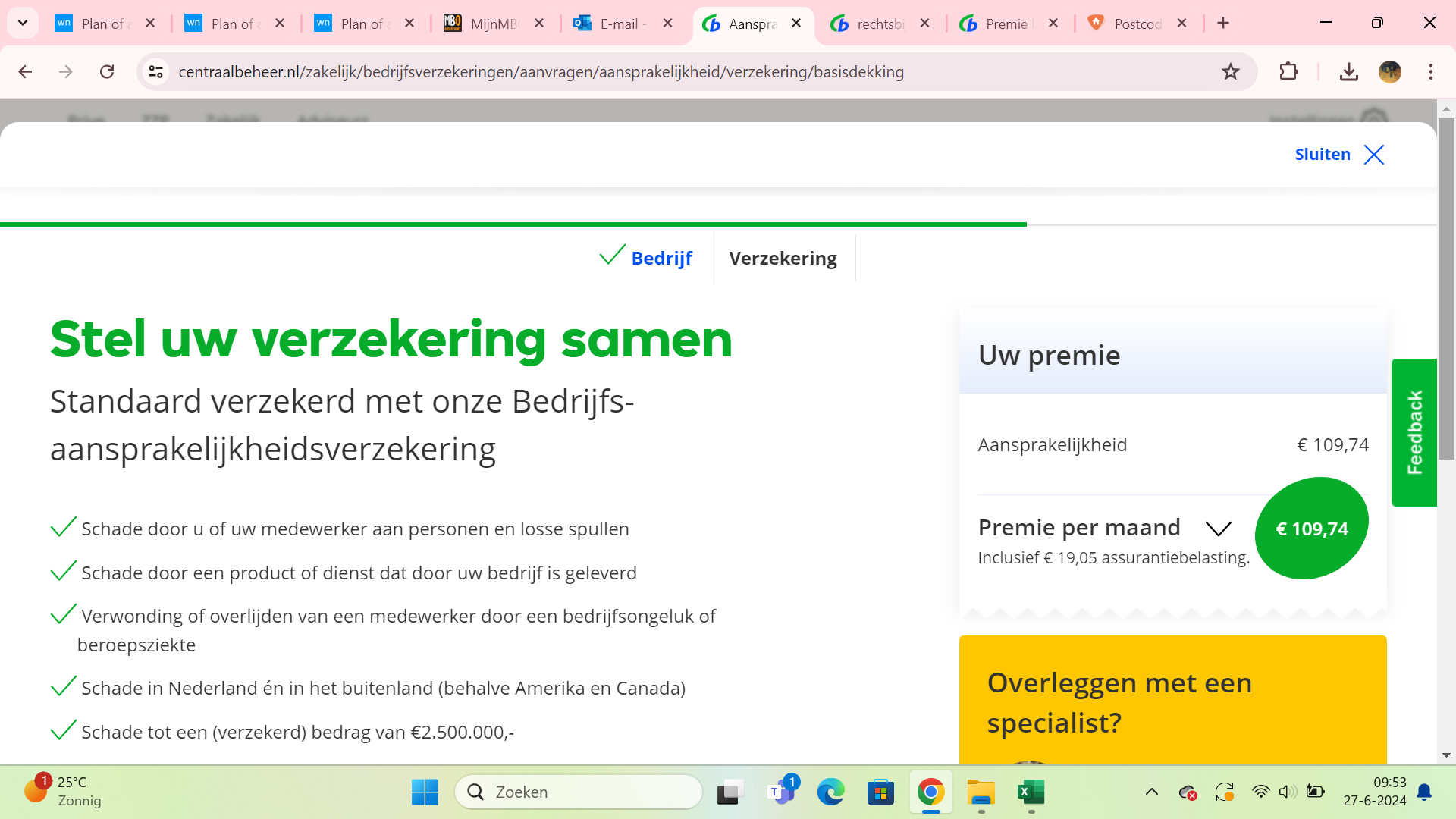Image resolution: width=1456 pixels, height=819 pixels.
Task: Open the Wi-Fi network tray icon
Action: 1260,792
